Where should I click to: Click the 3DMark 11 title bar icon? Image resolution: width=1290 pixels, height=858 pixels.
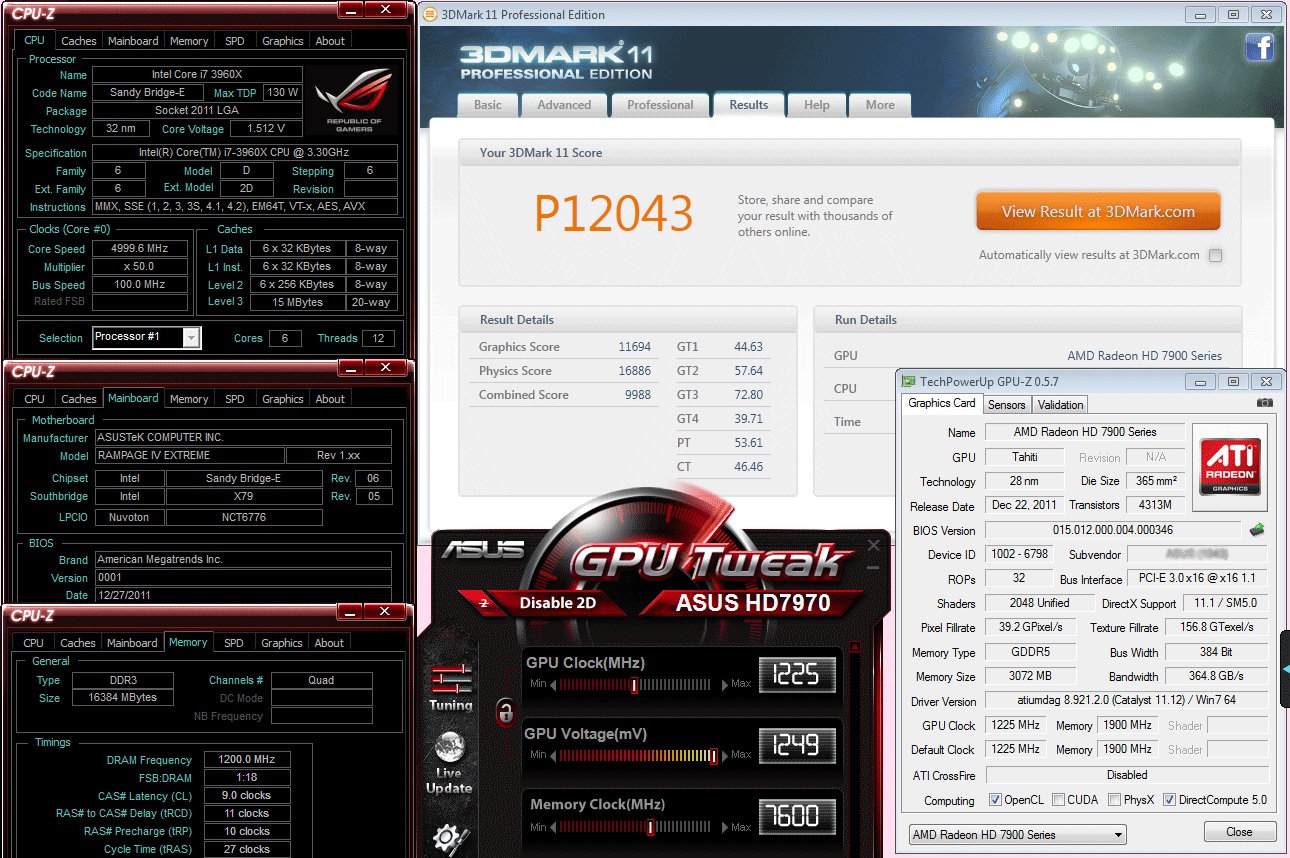pos(430,14)
